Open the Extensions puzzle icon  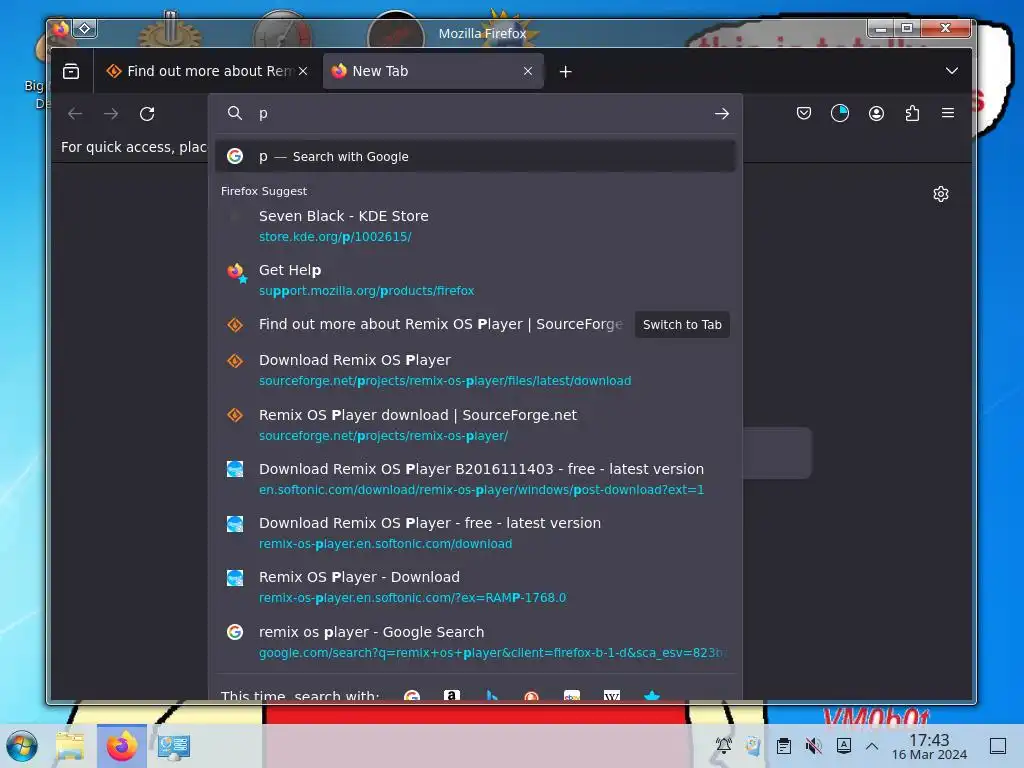[x=912, y=114]
